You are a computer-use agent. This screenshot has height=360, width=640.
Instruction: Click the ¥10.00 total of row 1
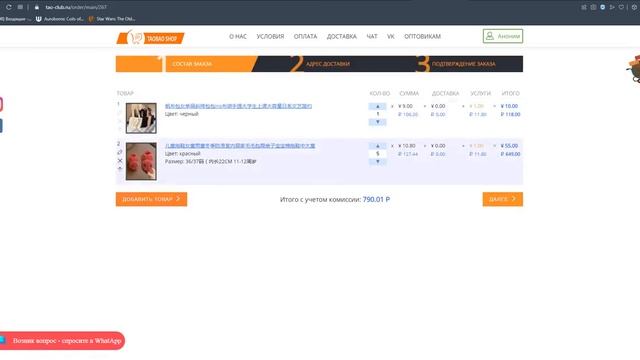pyautogui.click(x=509, y=106)
